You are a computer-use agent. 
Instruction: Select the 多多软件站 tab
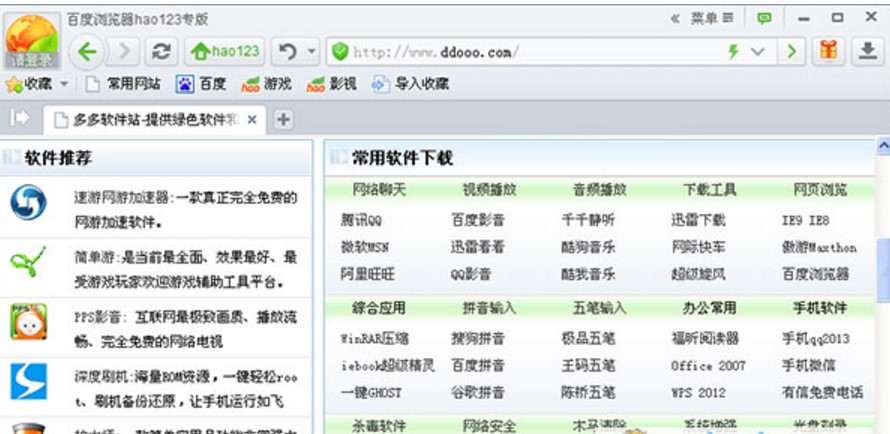[154, 120]
